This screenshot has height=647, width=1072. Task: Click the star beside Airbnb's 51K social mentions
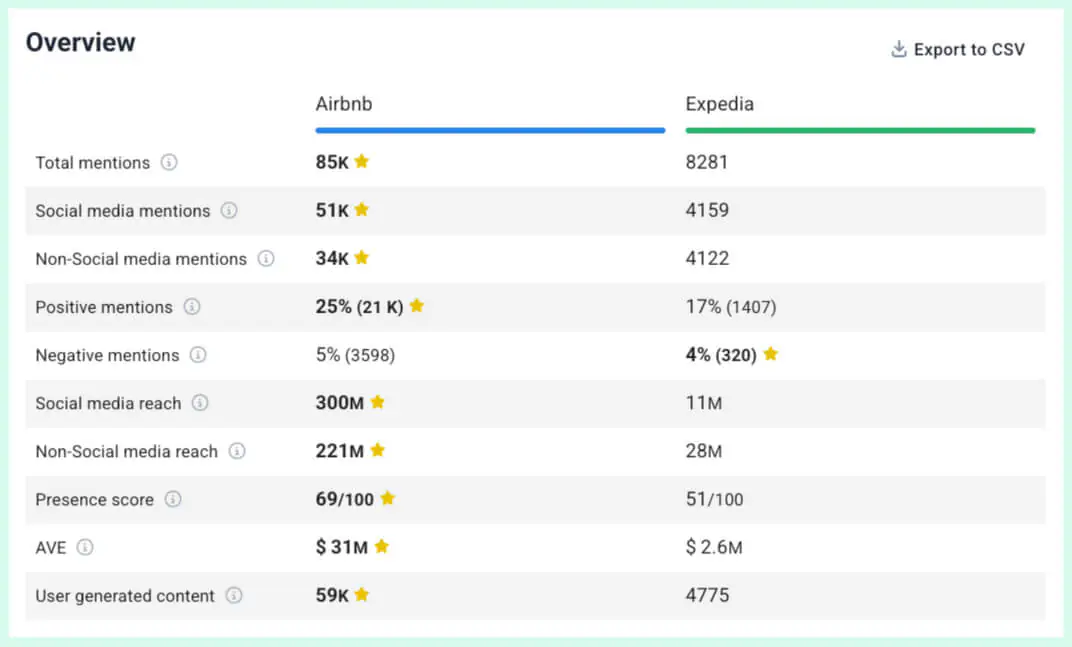point(362,209)
